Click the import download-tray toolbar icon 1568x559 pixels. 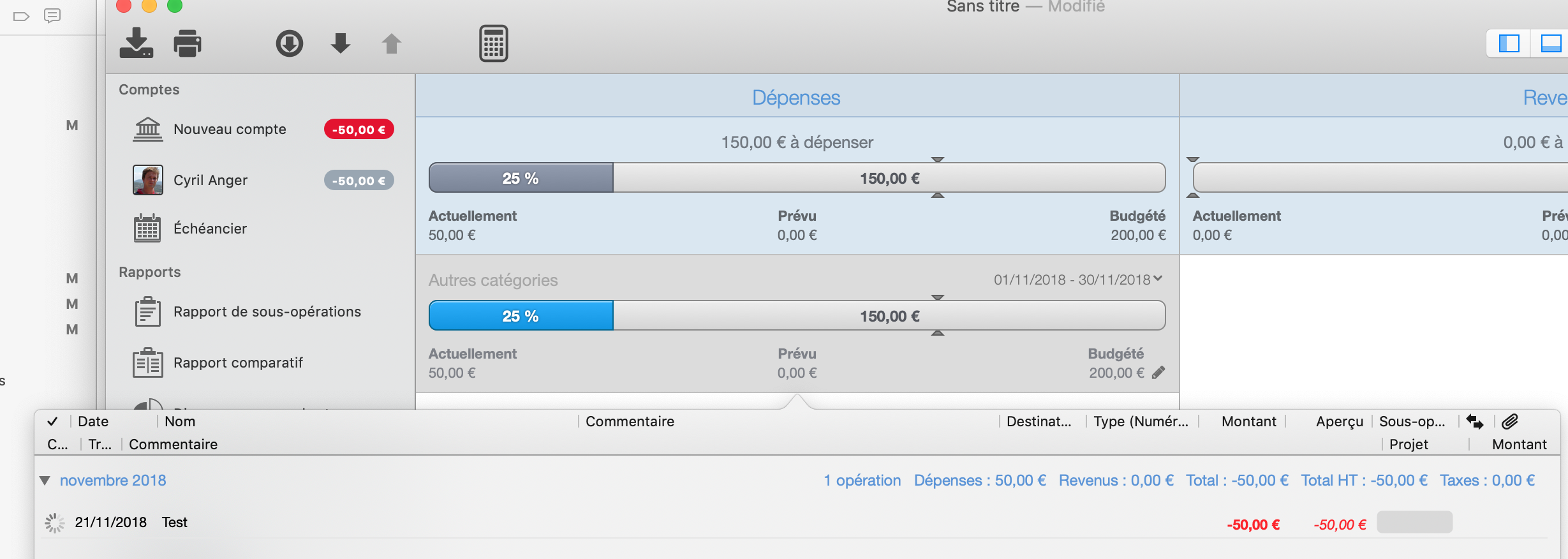[137, 43]
